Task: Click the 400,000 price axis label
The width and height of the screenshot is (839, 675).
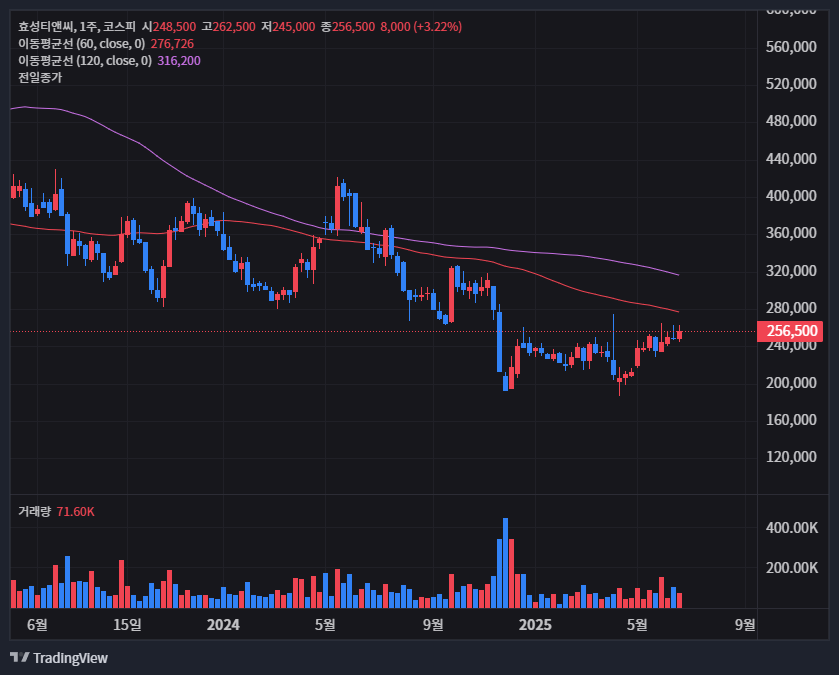Action: [791, 196]
